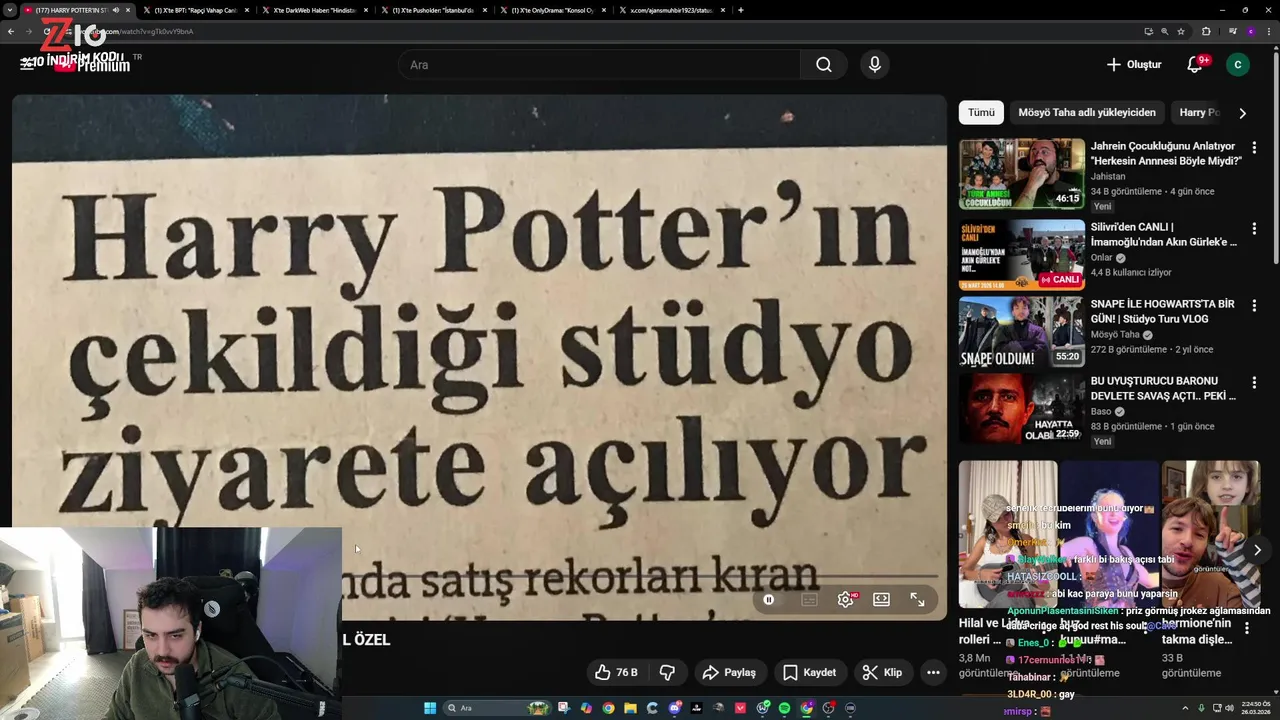Open the Jahrein video thumbnail

(1021, 173)
